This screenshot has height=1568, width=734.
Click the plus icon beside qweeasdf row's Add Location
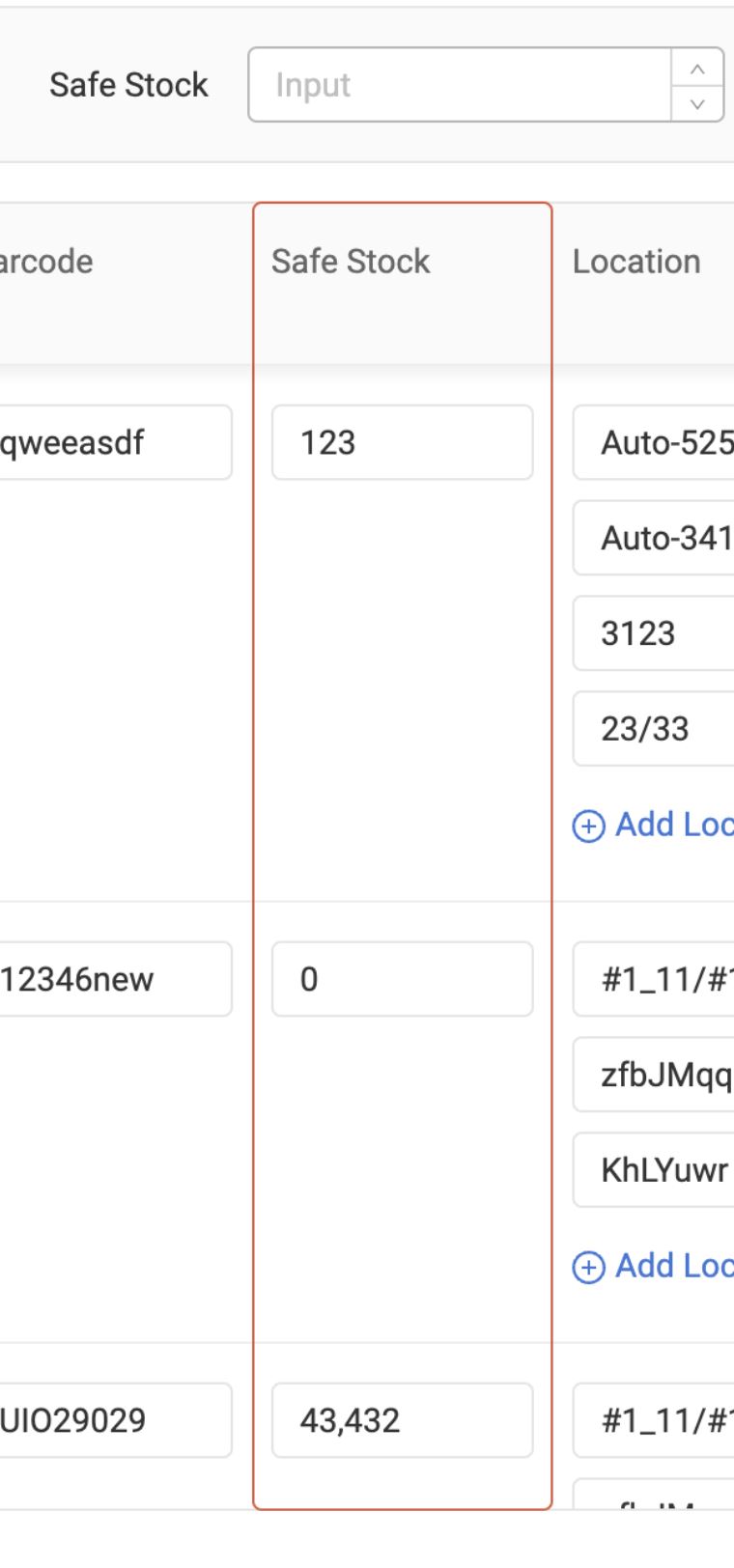tap(588, 826)
